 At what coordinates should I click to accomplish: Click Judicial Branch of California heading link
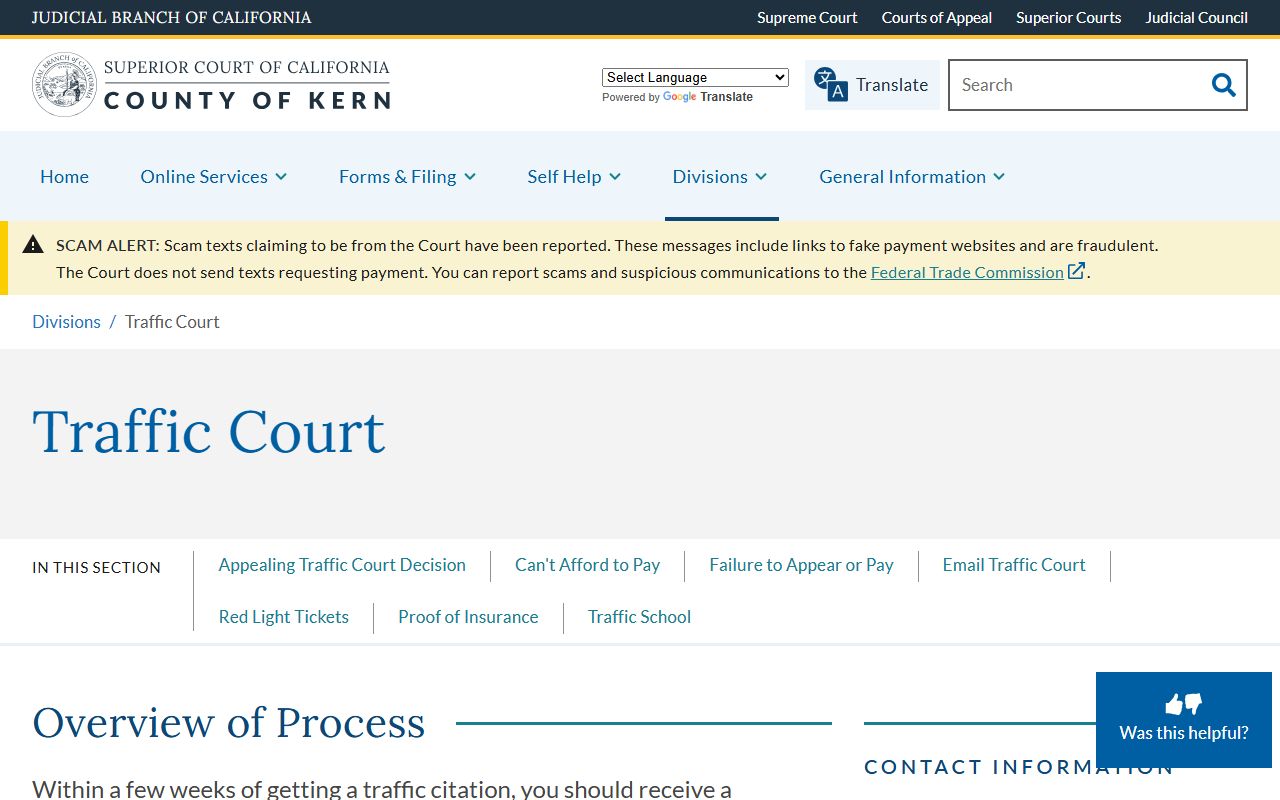point(171,17)
